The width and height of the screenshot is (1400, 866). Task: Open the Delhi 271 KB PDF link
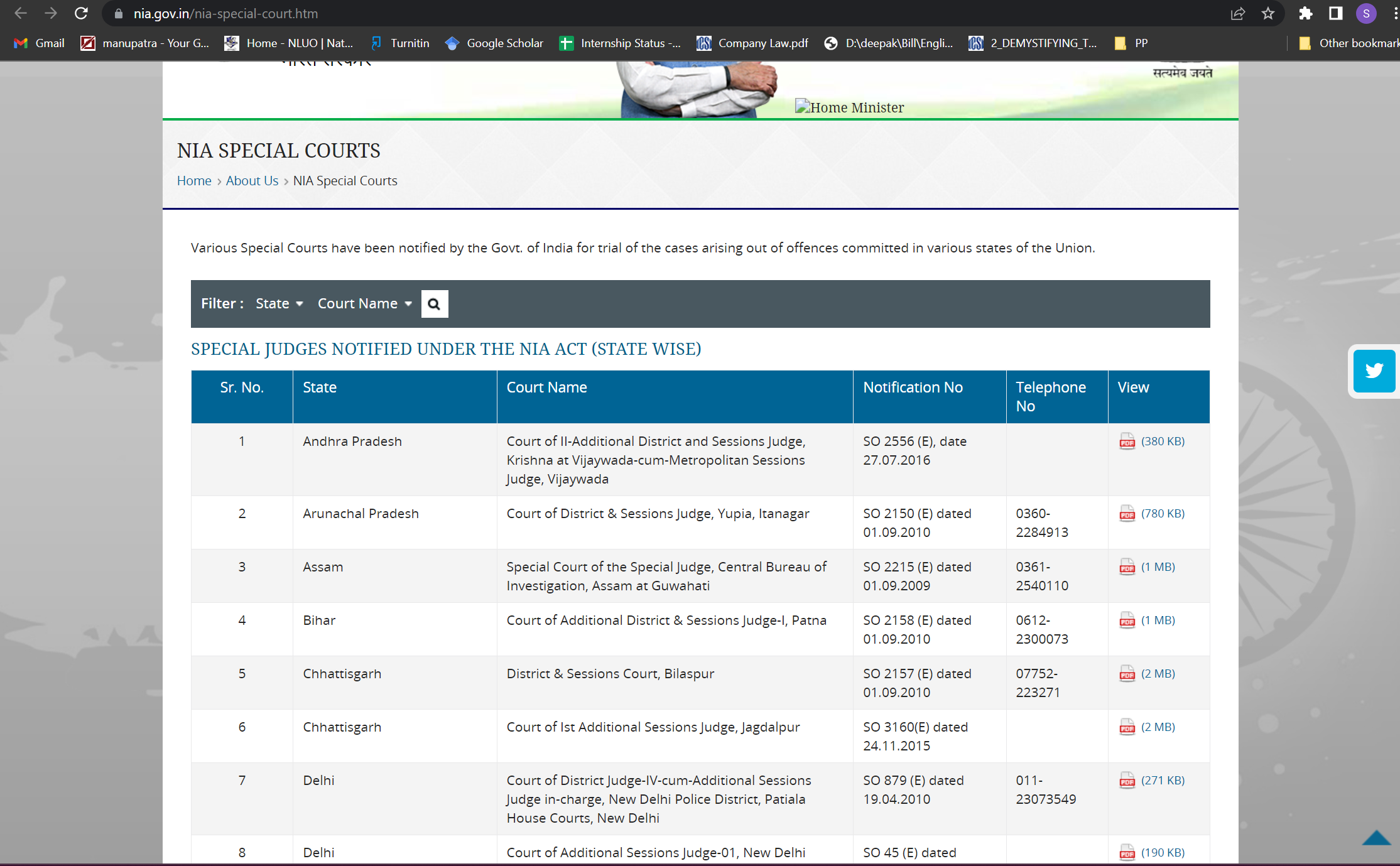pyautogui.click(x=1162, y=781)
